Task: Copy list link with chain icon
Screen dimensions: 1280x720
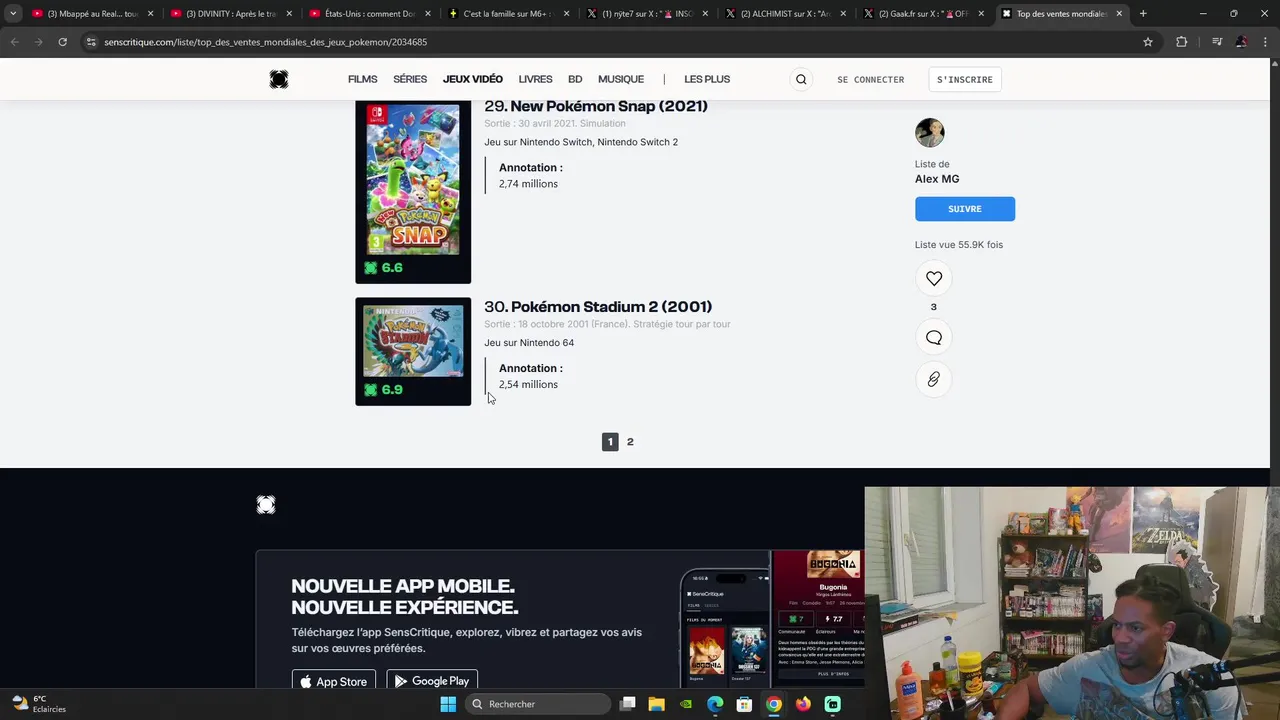Action: coord(934,379)
